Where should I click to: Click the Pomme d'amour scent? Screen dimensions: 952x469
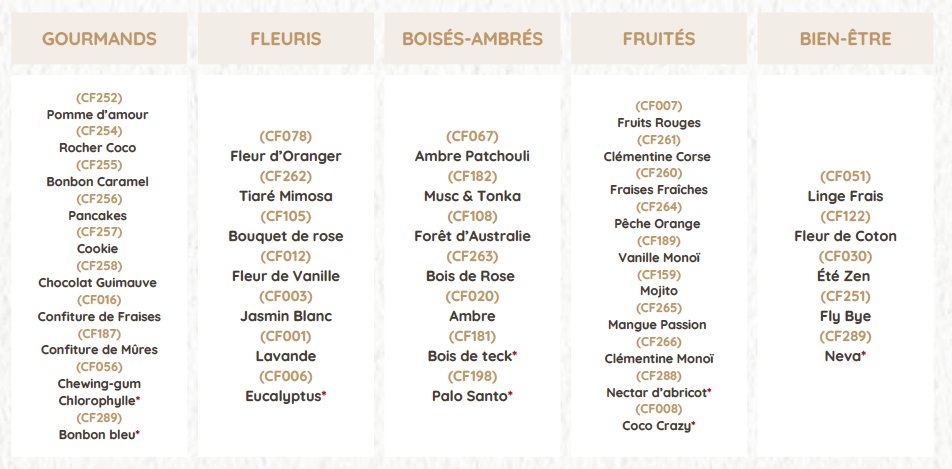click(x=98, y=114)
